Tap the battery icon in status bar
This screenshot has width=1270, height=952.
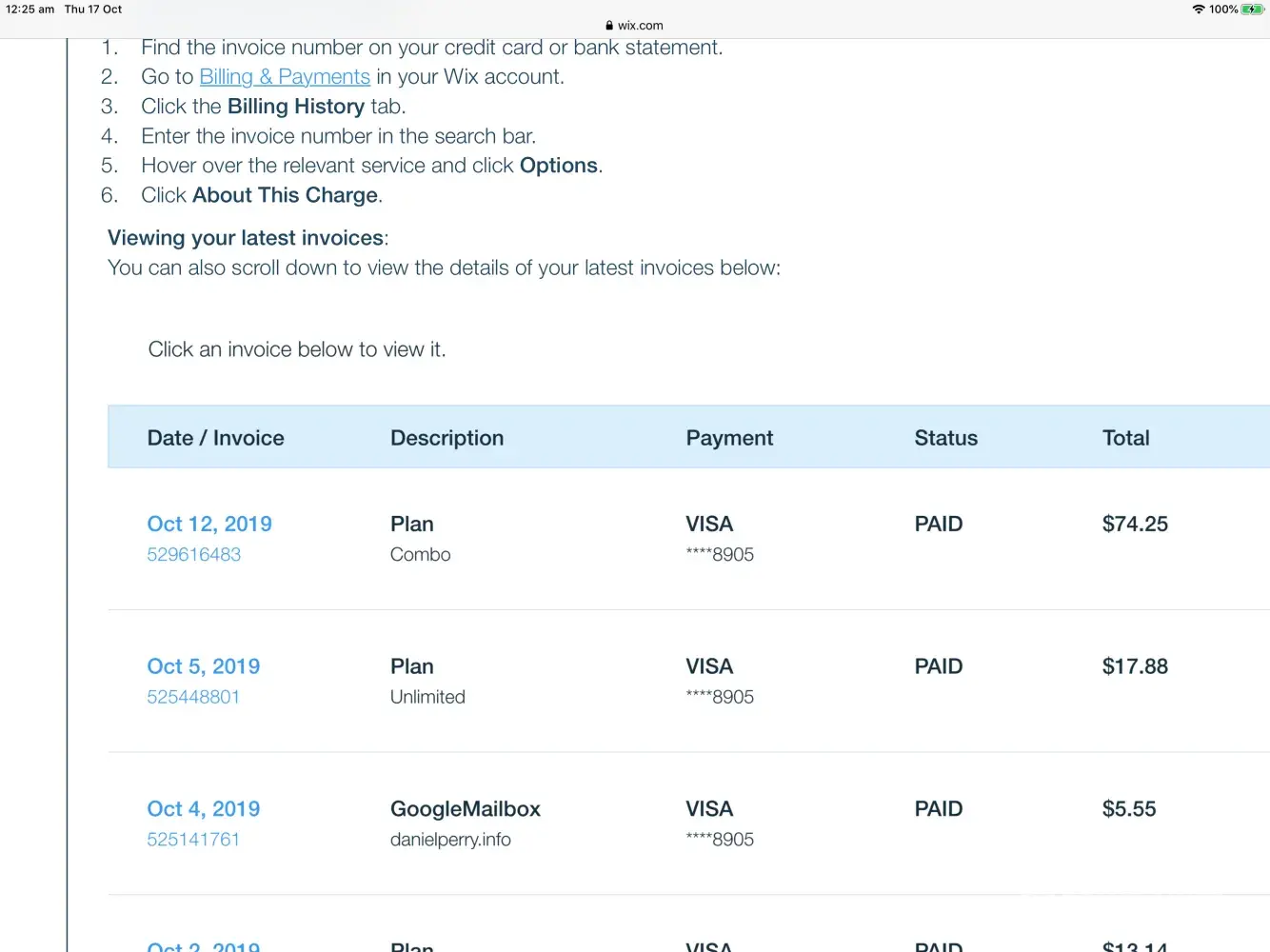pos(1252,10)
